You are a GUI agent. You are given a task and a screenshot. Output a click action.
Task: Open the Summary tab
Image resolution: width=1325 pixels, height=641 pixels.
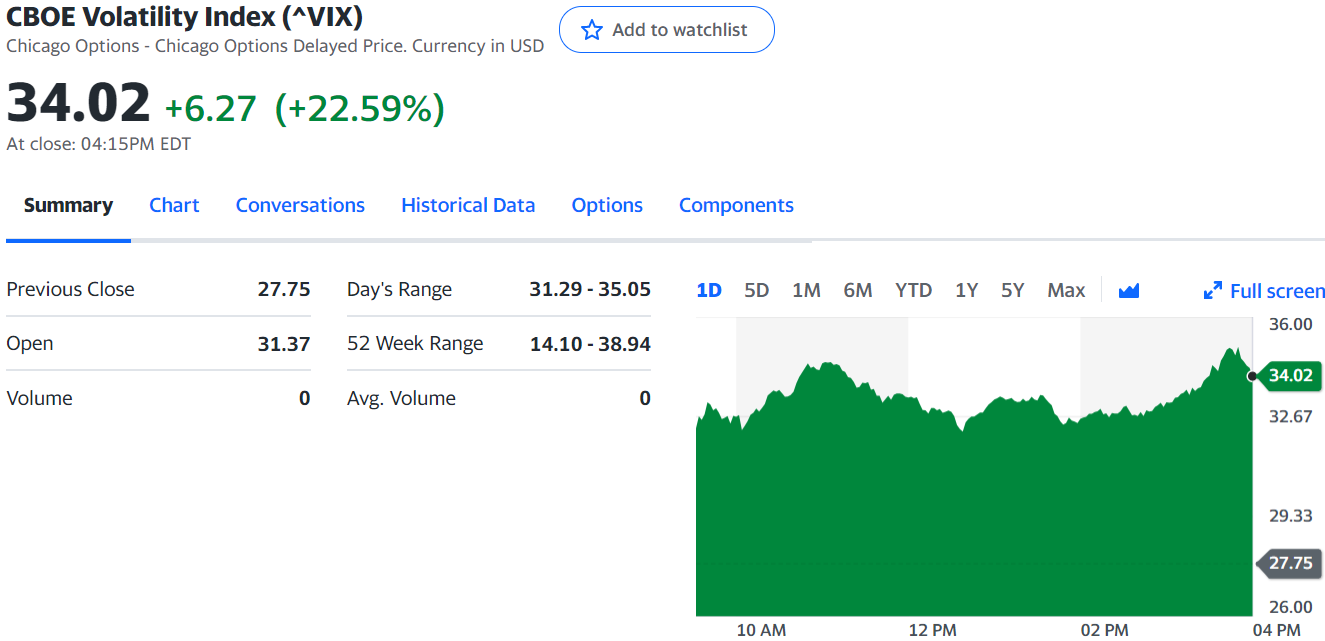(x=68, y=205)
